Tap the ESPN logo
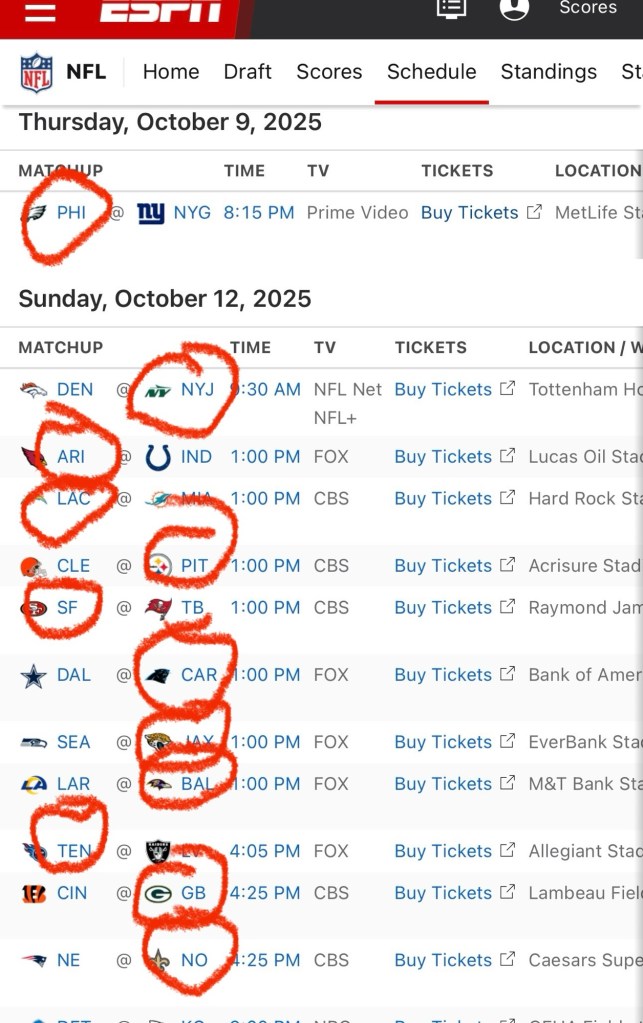 click(x=160, y=10)
